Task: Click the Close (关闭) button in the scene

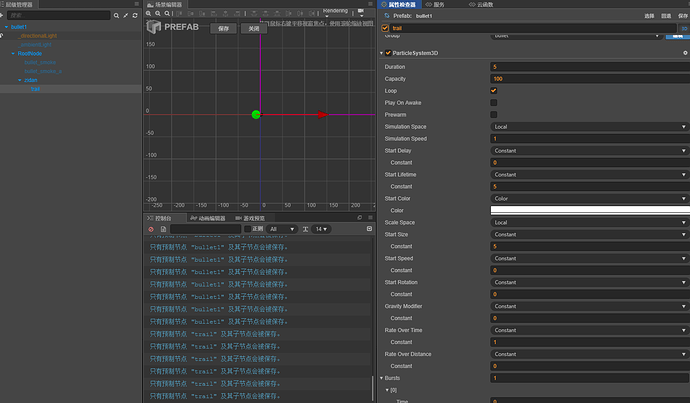Action: [x=254, y=29]
